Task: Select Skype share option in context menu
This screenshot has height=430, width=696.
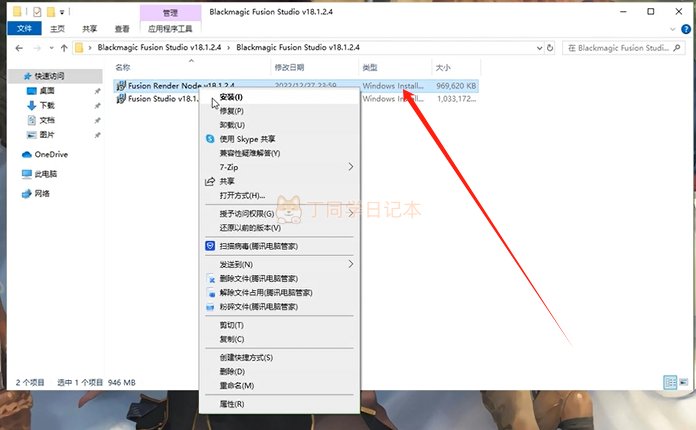Action: [x=247, y=139]
